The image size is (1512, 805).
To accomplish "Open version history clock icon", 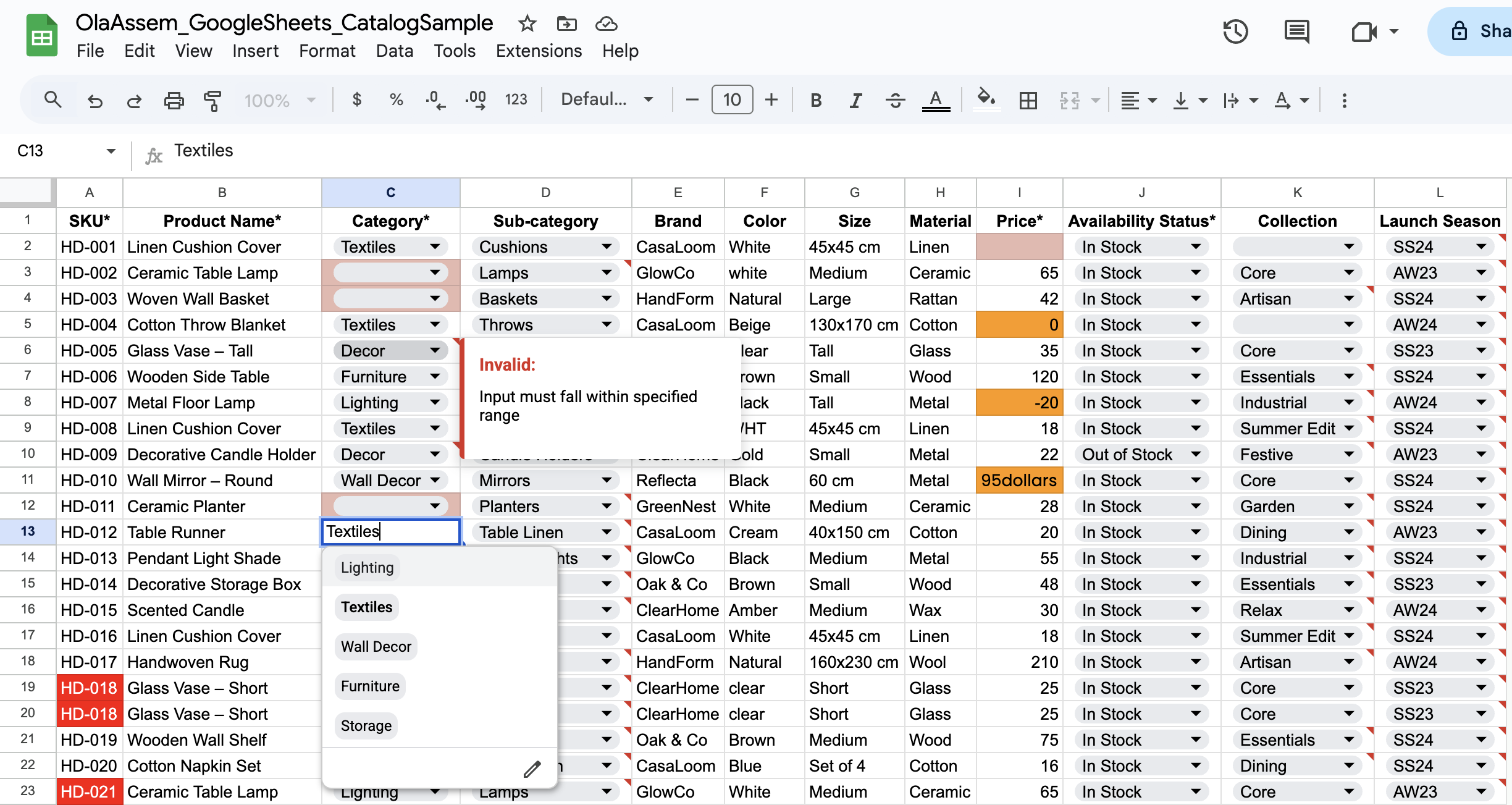I will click(1235, 32).
